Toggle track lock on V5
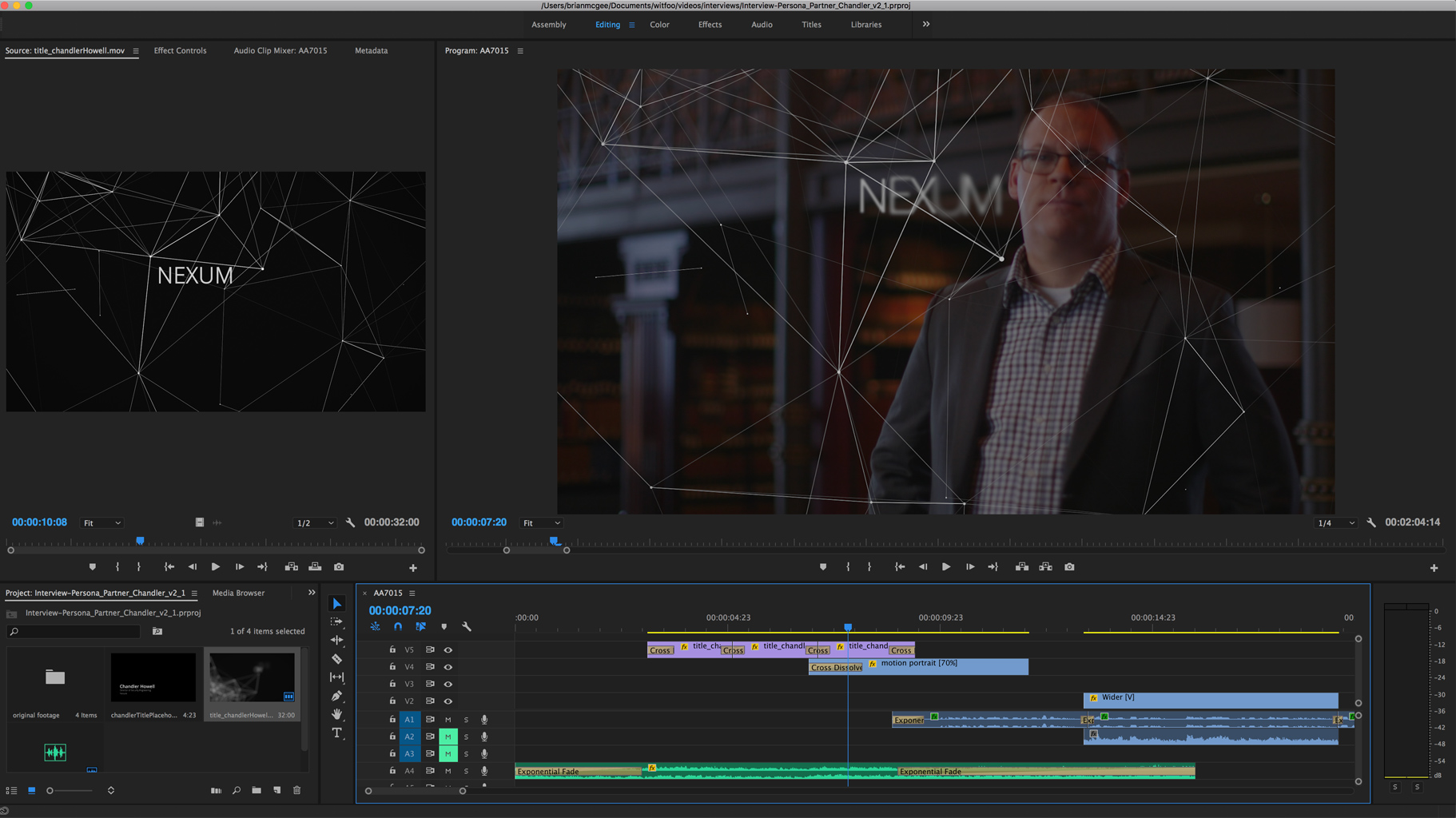This screenshot has height=818, width=1456. [392, 650]
